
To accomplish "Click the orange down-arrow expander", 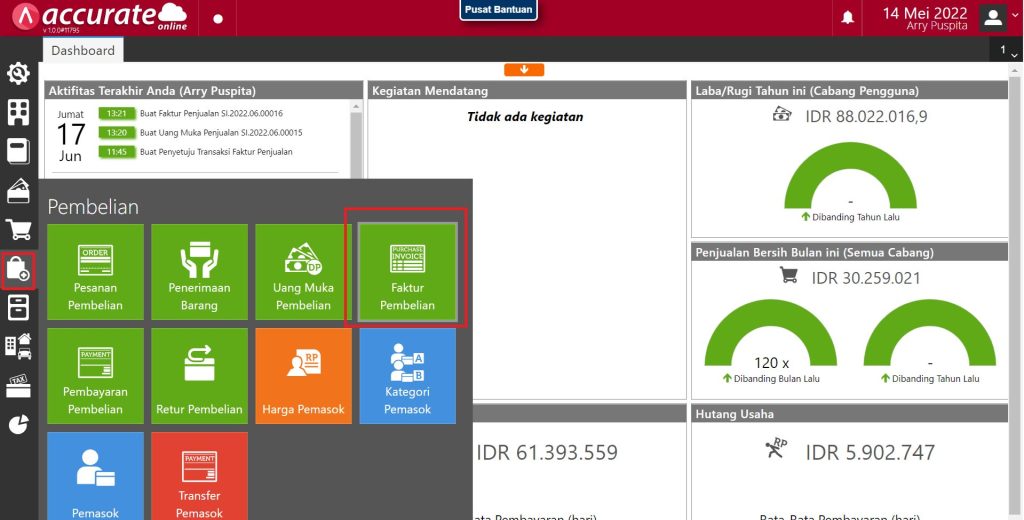I will (x=524, y=69).
